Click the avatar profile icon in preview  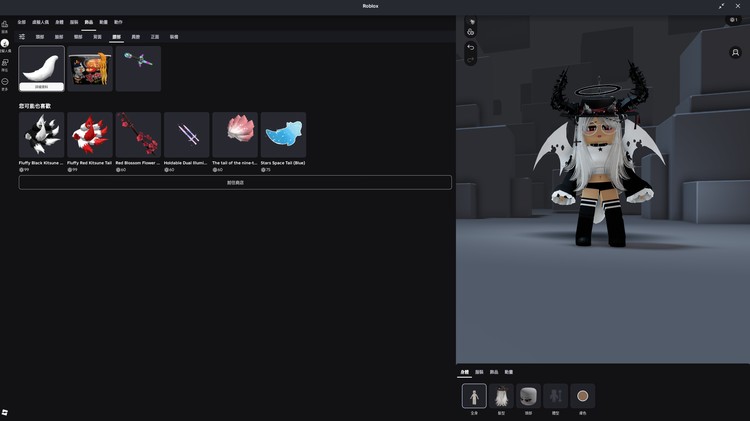click(735, 53)
